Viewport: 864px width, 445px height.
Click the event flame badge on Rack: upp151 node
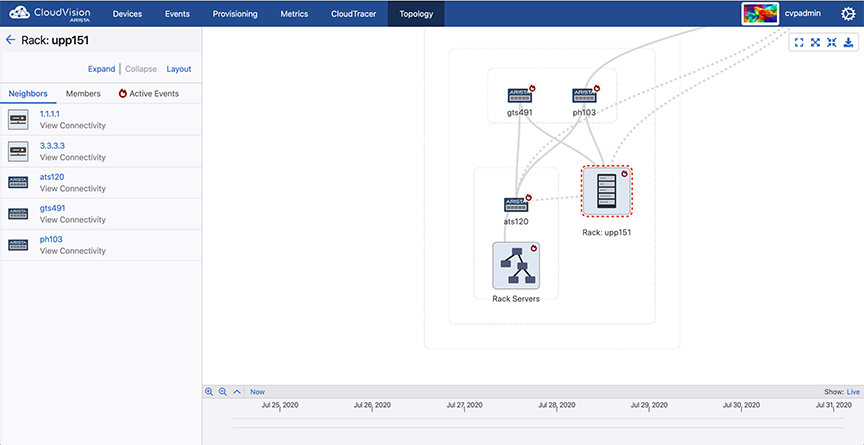coord(624,173)
